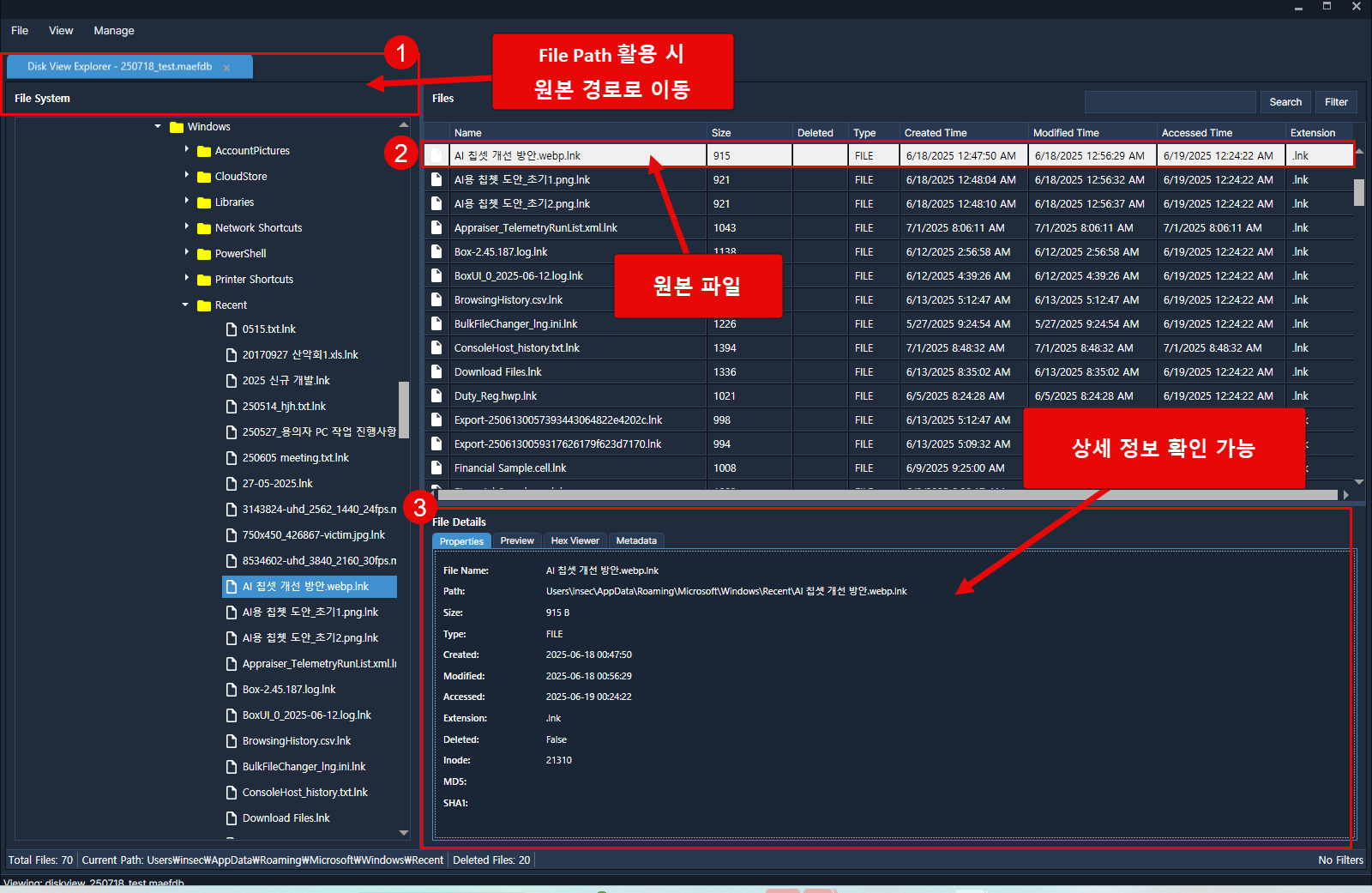Viewport: 1372px width, 893px height.
Task: Sort files by Modified Time column
Action: point(1065,133)
